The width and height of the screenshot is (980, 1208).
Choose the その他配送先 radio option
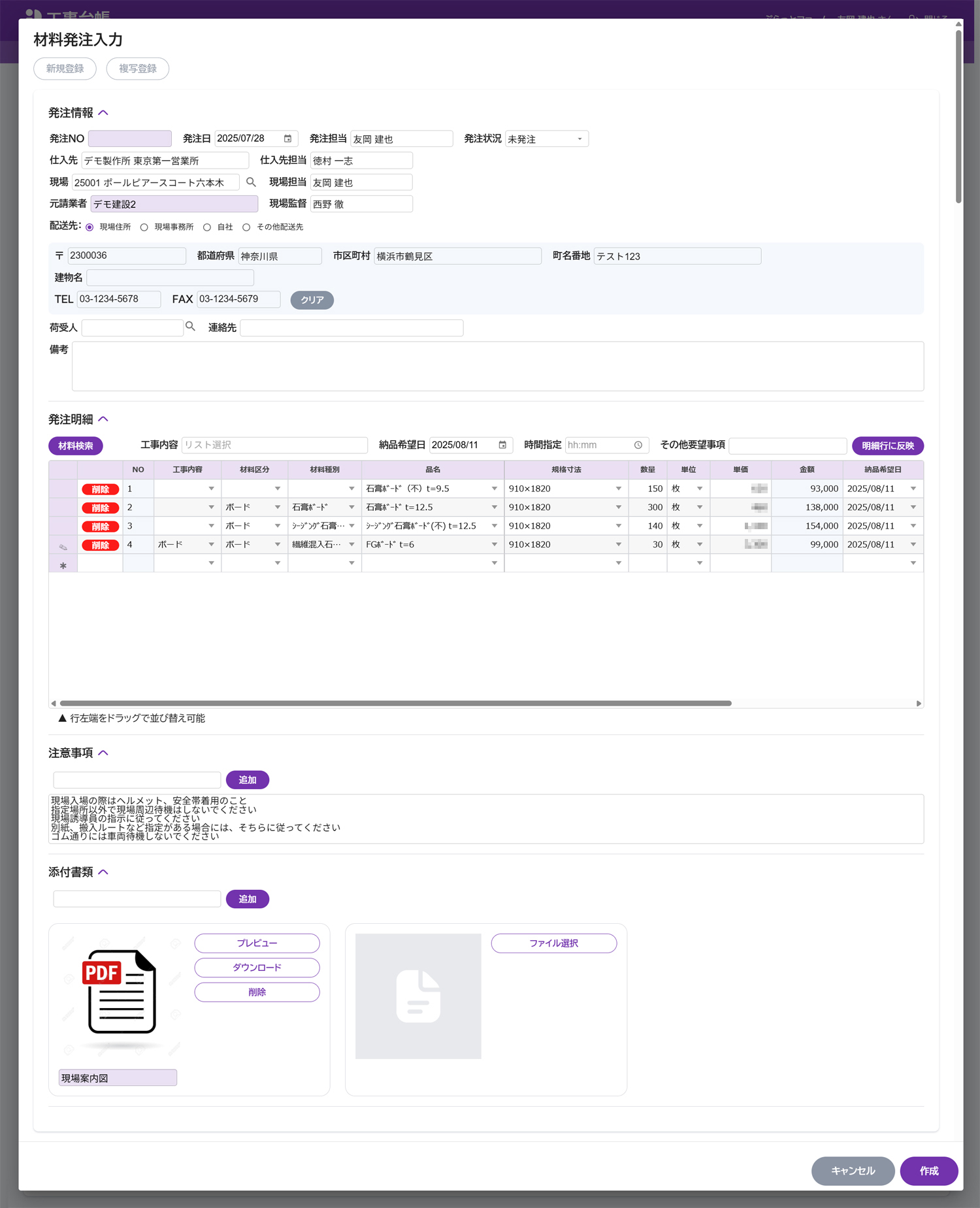point(246,227)
